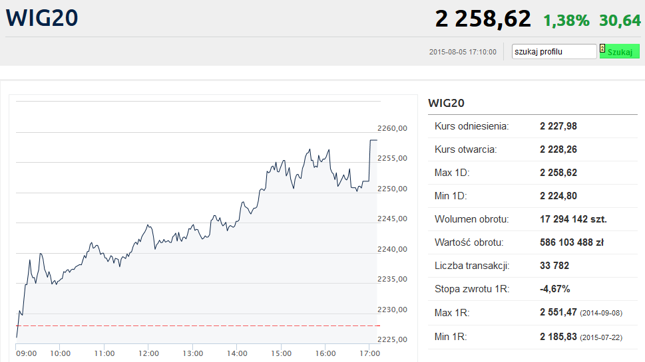The height and width of the screenshot is (362, 645).
Task: Click the green Szukaj search button
Action: 619,51
